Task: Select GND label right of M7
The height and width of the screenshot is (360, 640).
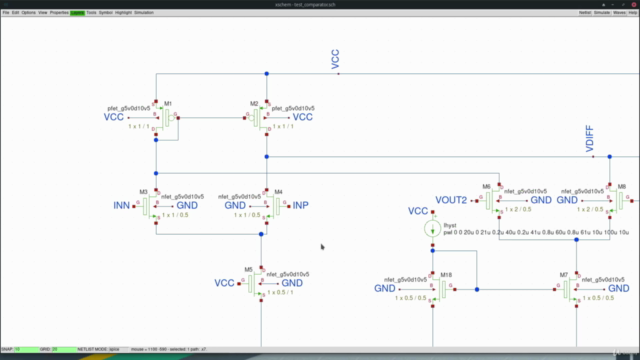Action: (x=619, y=289)
